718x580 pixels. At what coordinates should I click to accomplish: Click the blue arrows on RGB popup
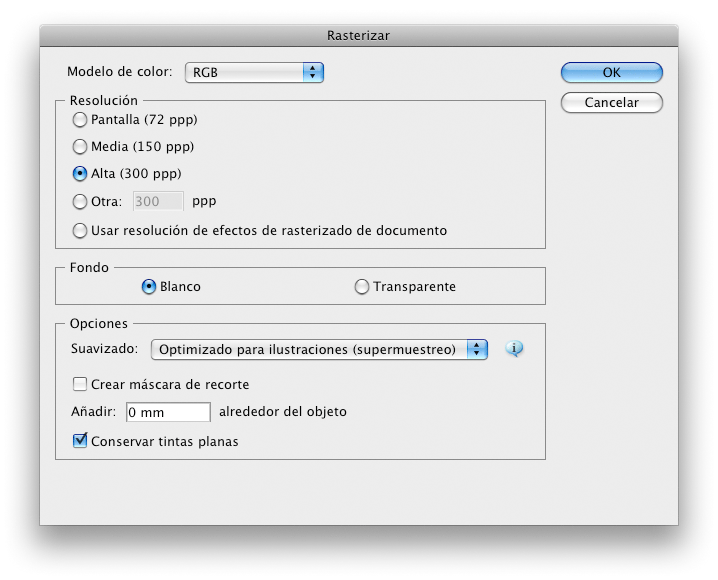(x=313, y=72)
